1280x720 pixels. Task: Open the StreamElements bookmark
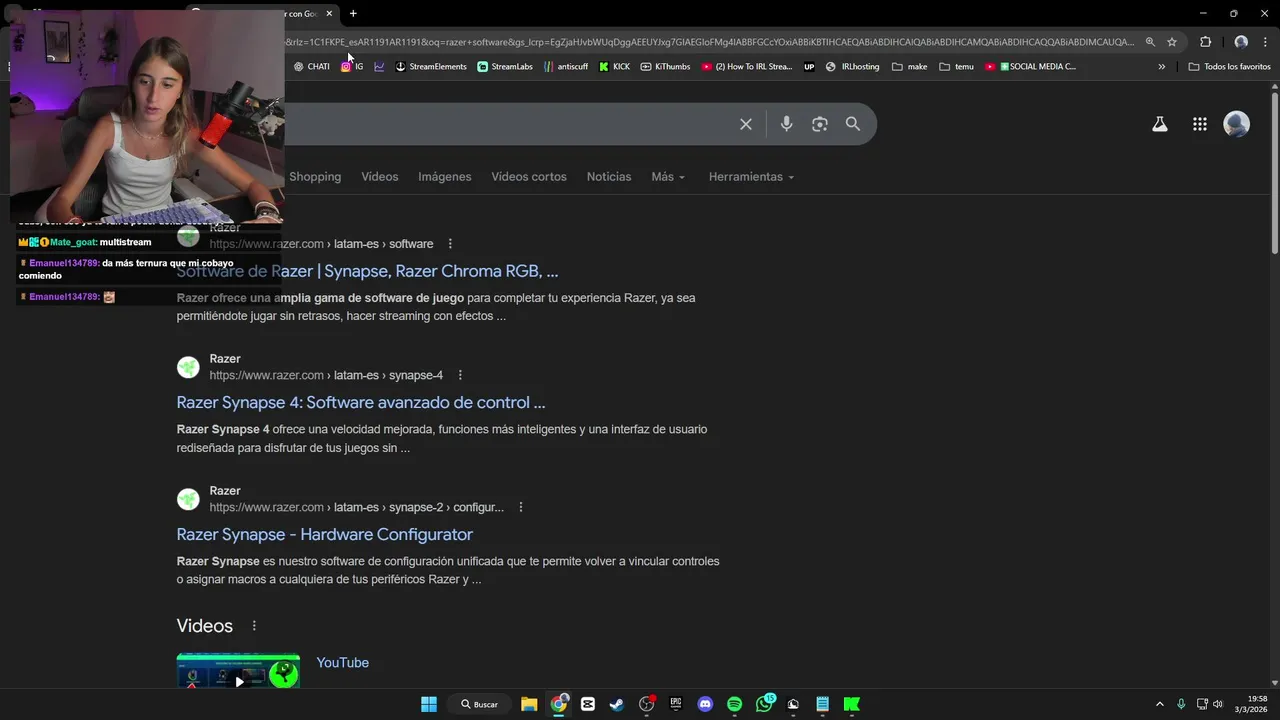[x=431, y=67]
